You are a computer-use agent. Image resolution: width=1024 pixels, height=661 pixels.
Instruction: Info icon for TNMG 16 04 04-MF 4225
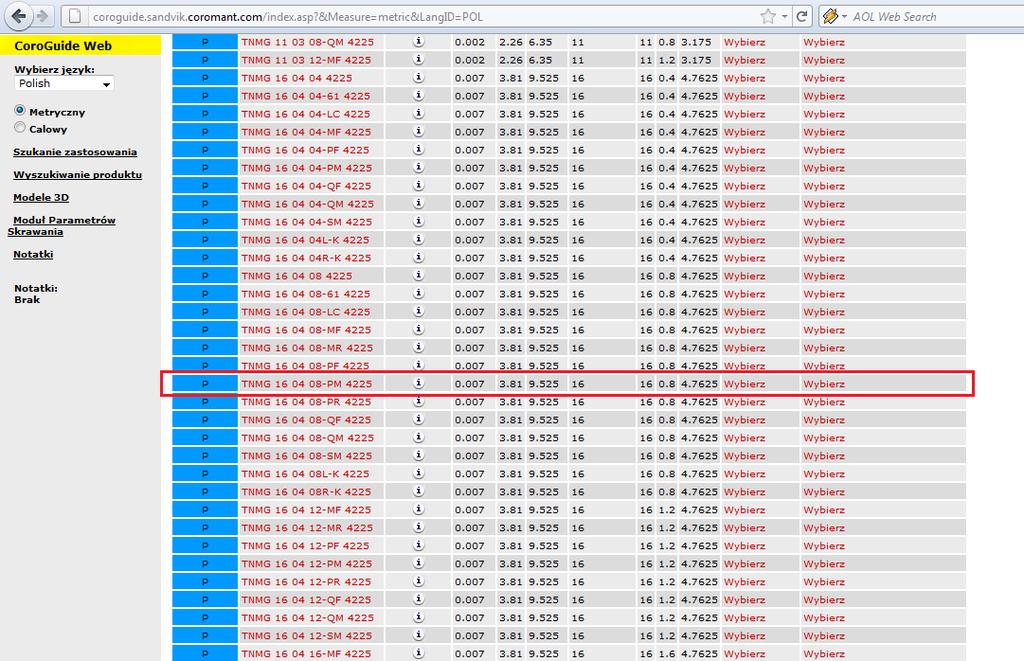[x=419, y=131]
